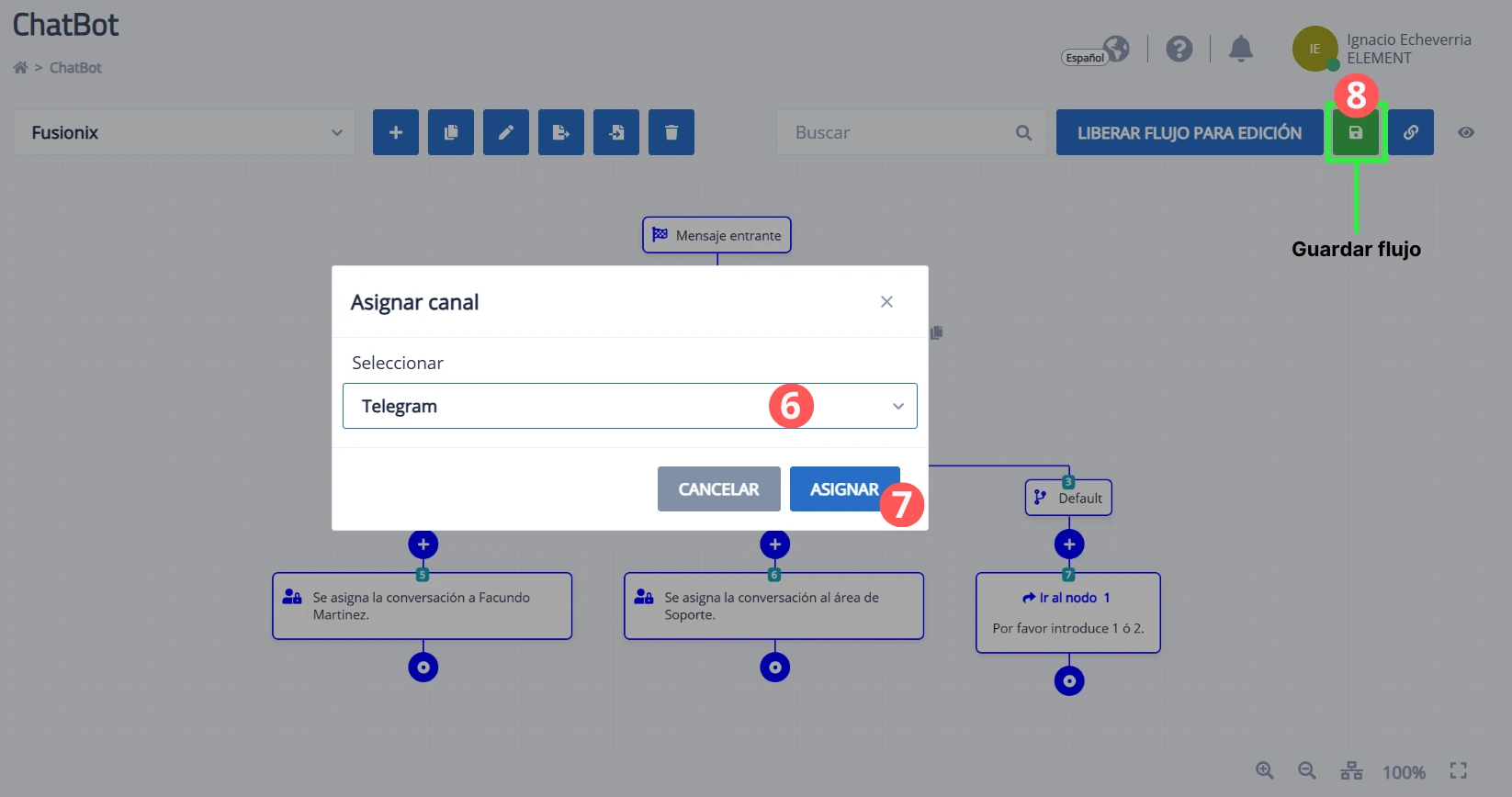Import a flow using the import icon
The width and height of the screenshot is (1512, 797).
coord(616,132)
